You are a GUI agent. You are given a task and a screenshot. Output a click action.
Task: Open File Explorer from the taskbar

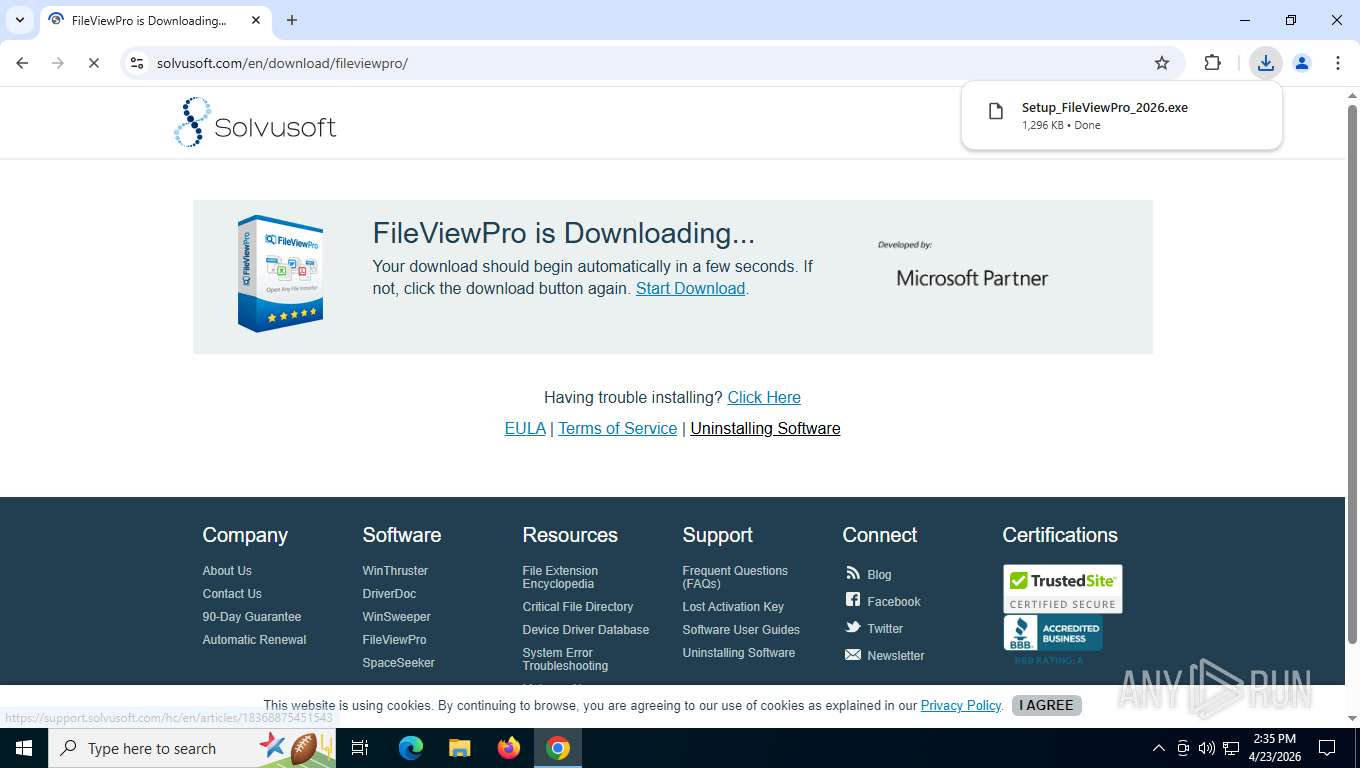click(459, 748)
